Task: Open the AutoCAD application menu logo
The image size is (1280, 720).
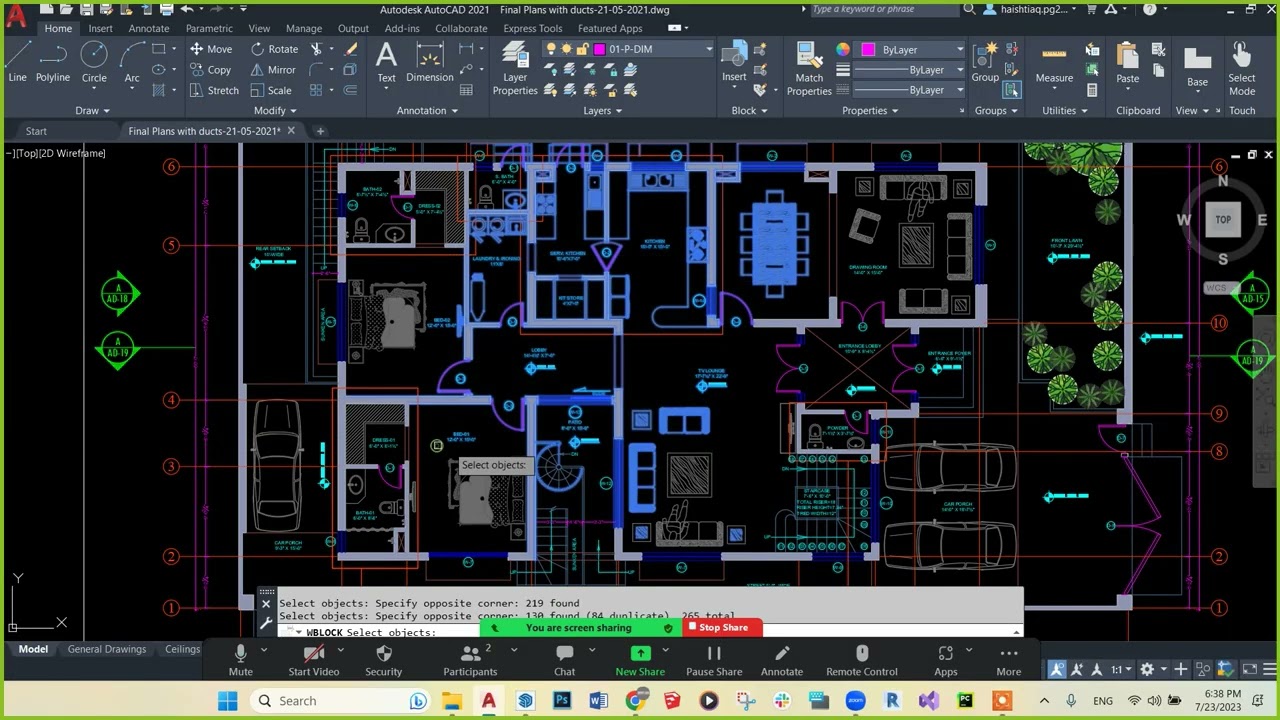Action: [14, 14]
